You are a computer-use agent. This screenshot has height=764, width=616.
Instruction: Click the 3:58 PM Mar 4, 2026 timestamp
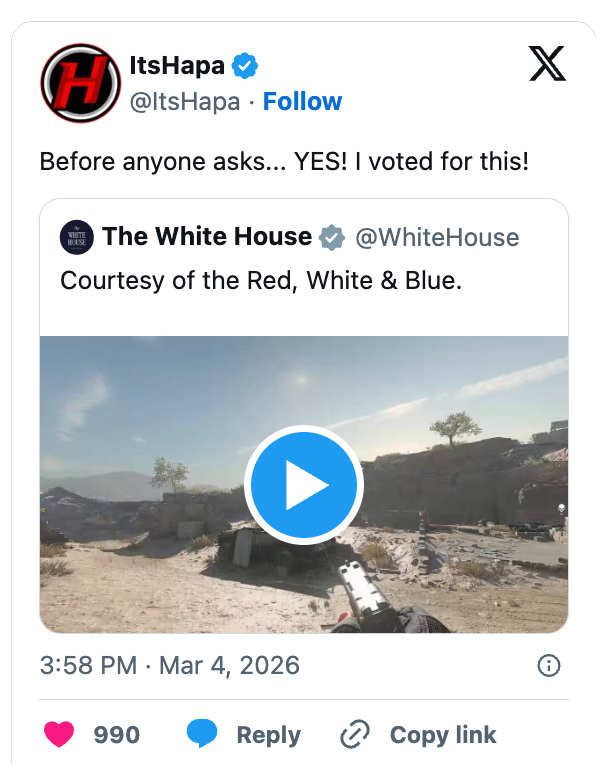point(169,665)
